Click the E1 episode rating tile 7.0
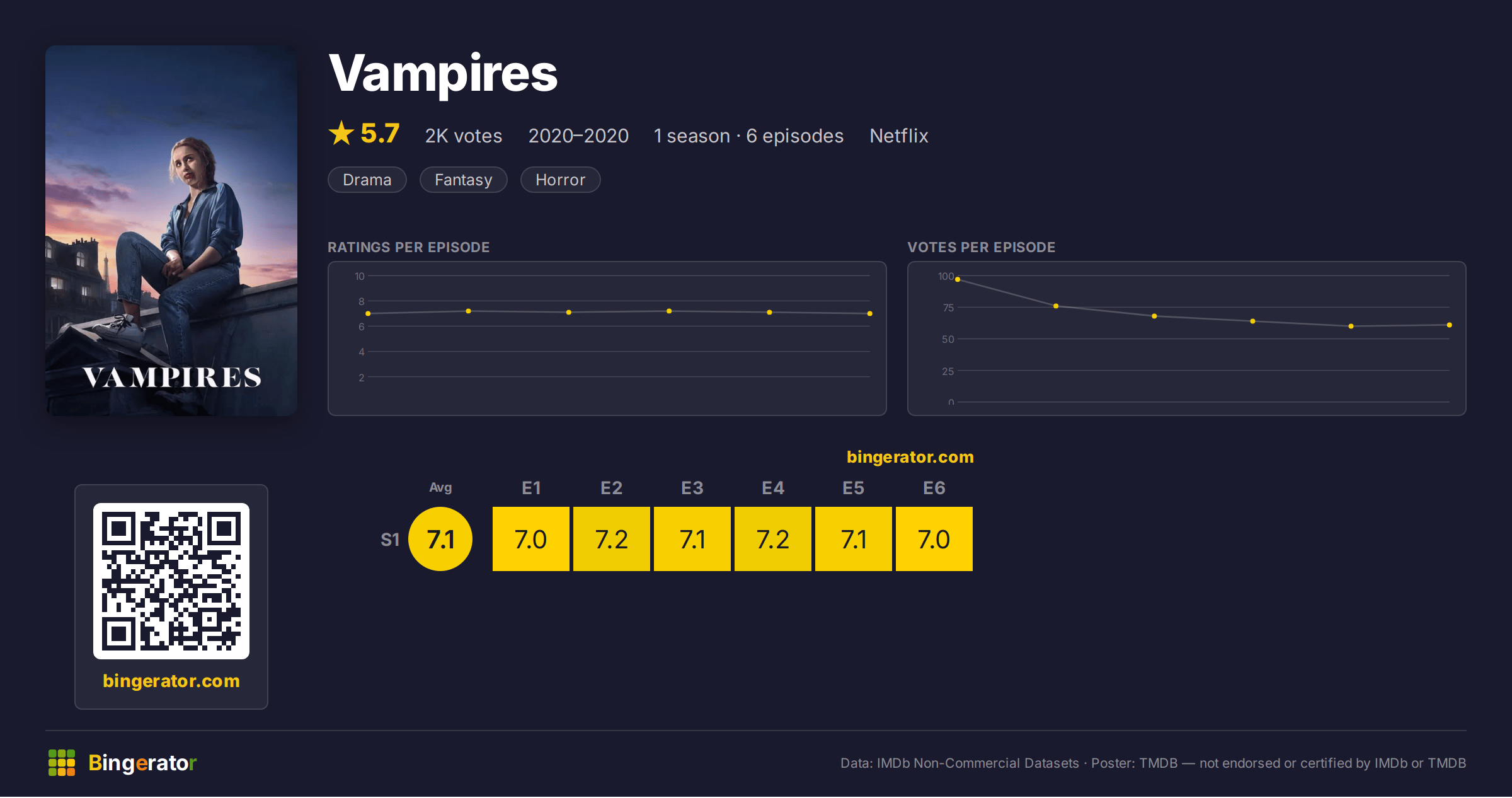The image size is (1512, 798). (531, 539)
